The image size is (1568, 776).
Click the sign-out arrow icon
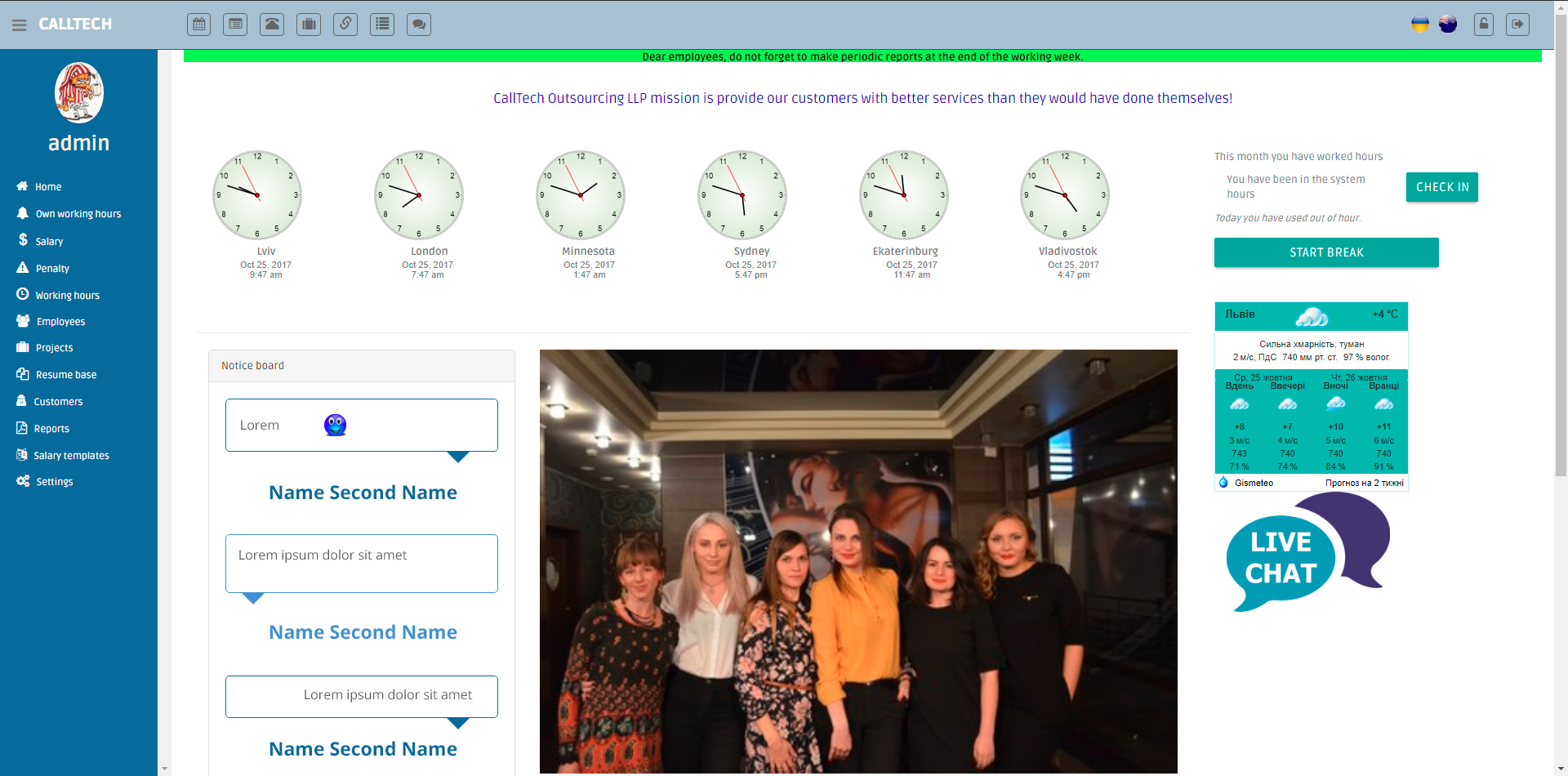click(1517, 25)
